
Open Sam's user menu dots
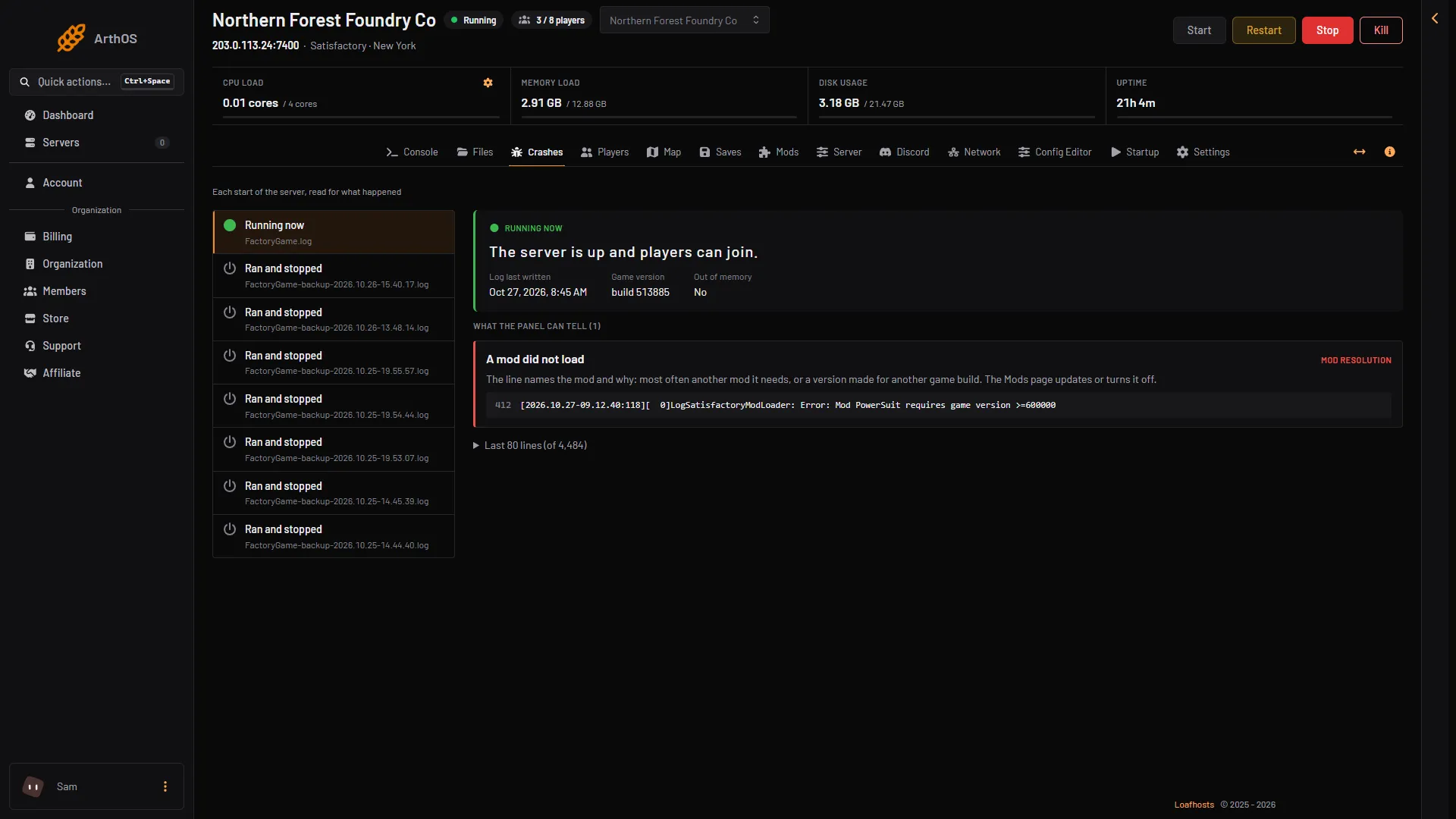(x=165, y=786)
